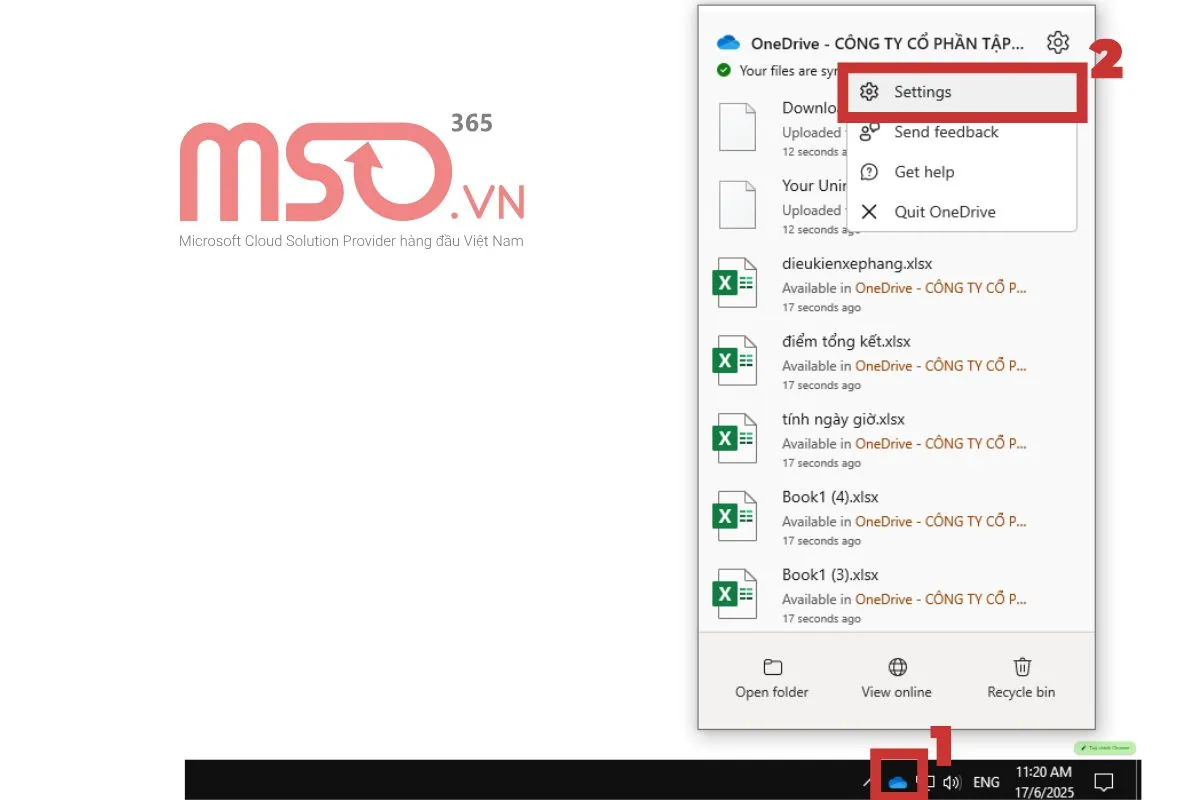Viewport: 1200px width, 800px height.
Task: Click the Excel icon beside dieukienxephang.xlsx
Action: [x=734, y=283]
